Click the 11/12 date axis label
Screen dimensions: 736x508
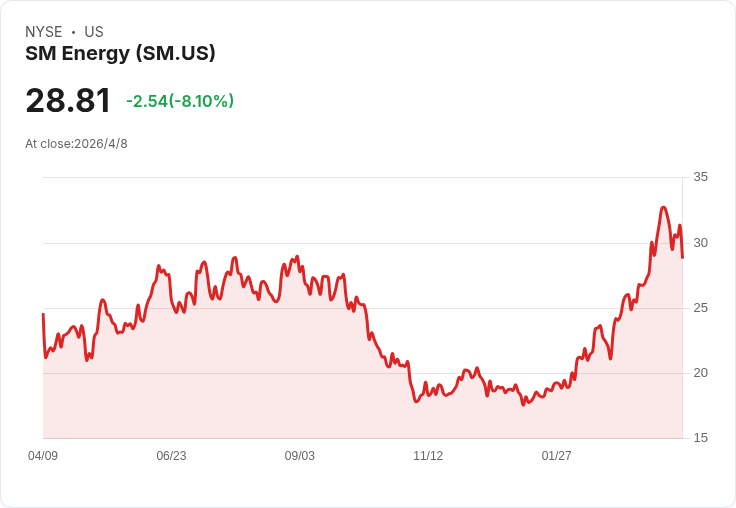click(428, 455)
